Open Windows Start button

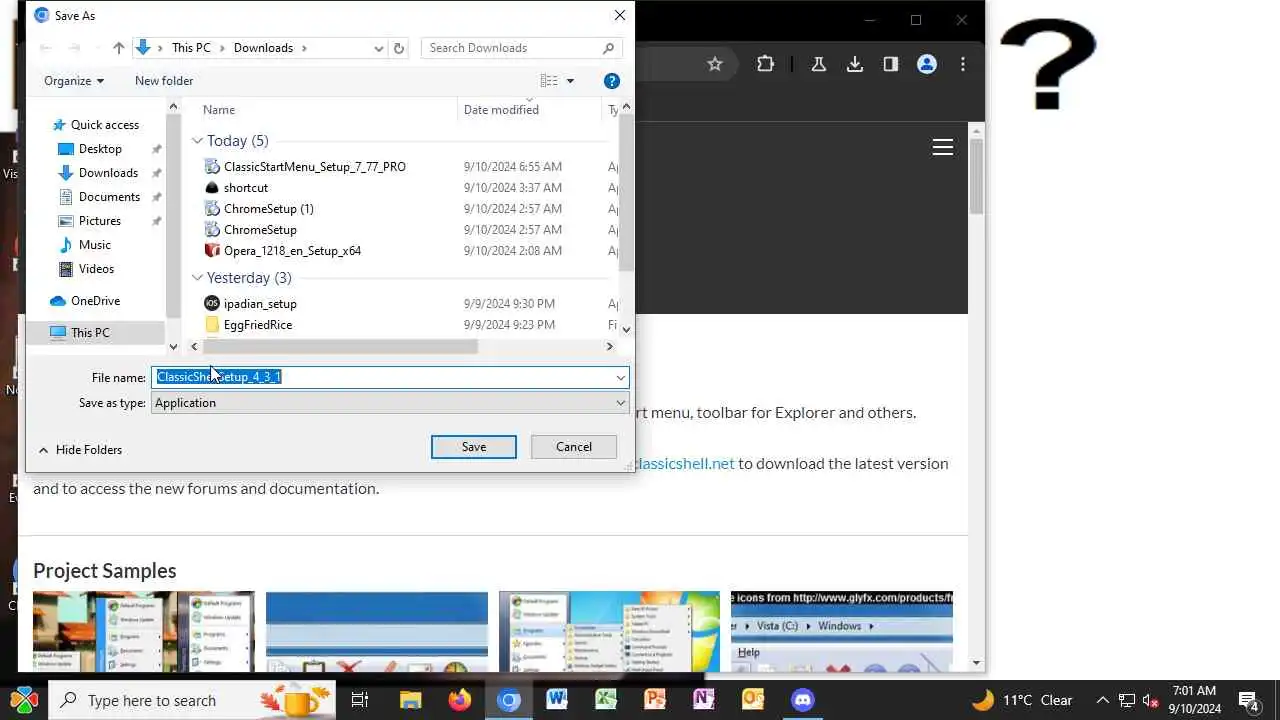click(24, 700)
